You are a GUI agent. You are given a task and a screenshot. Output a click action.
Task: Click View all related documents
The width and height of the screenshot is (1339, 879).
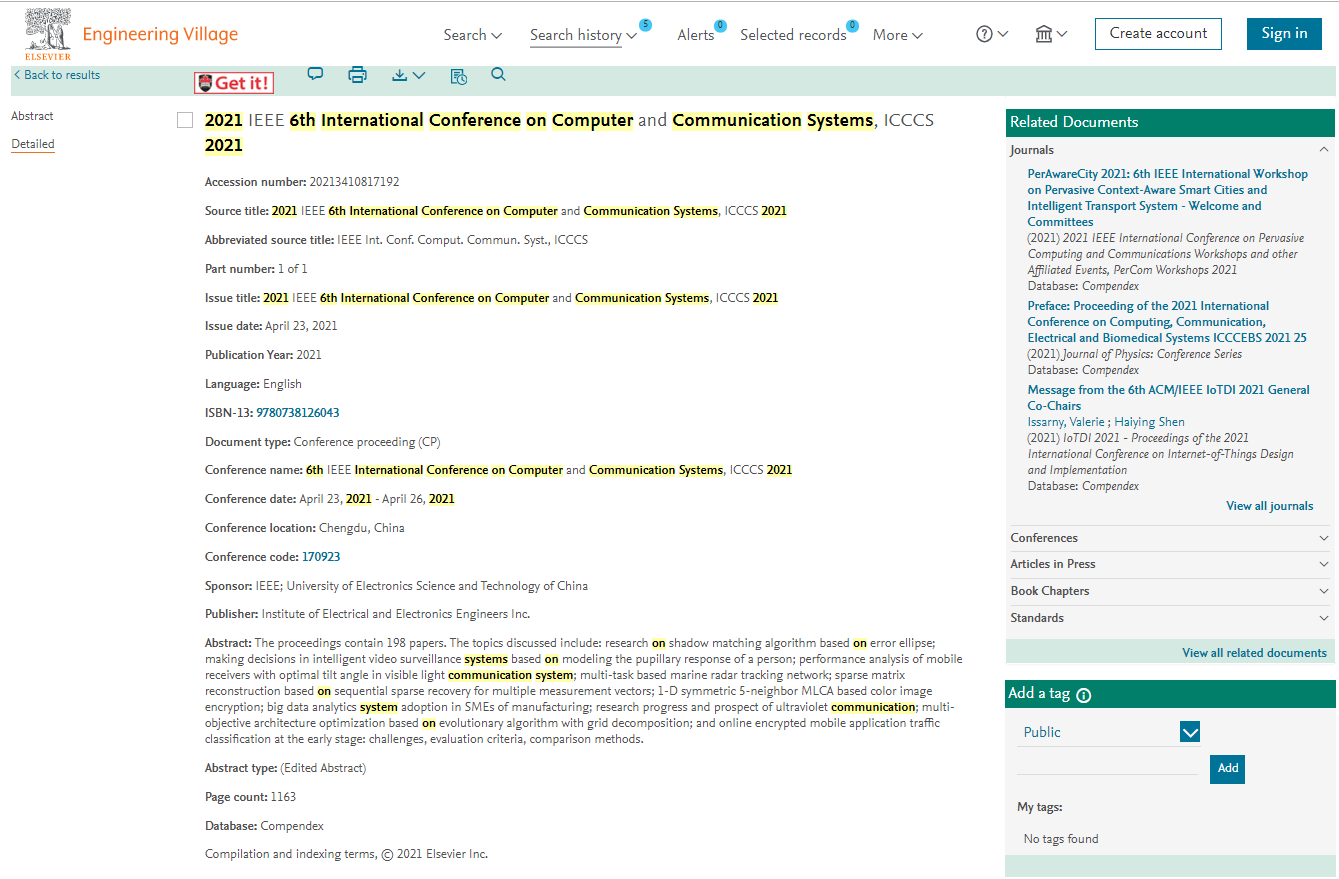coord(1254,653)
